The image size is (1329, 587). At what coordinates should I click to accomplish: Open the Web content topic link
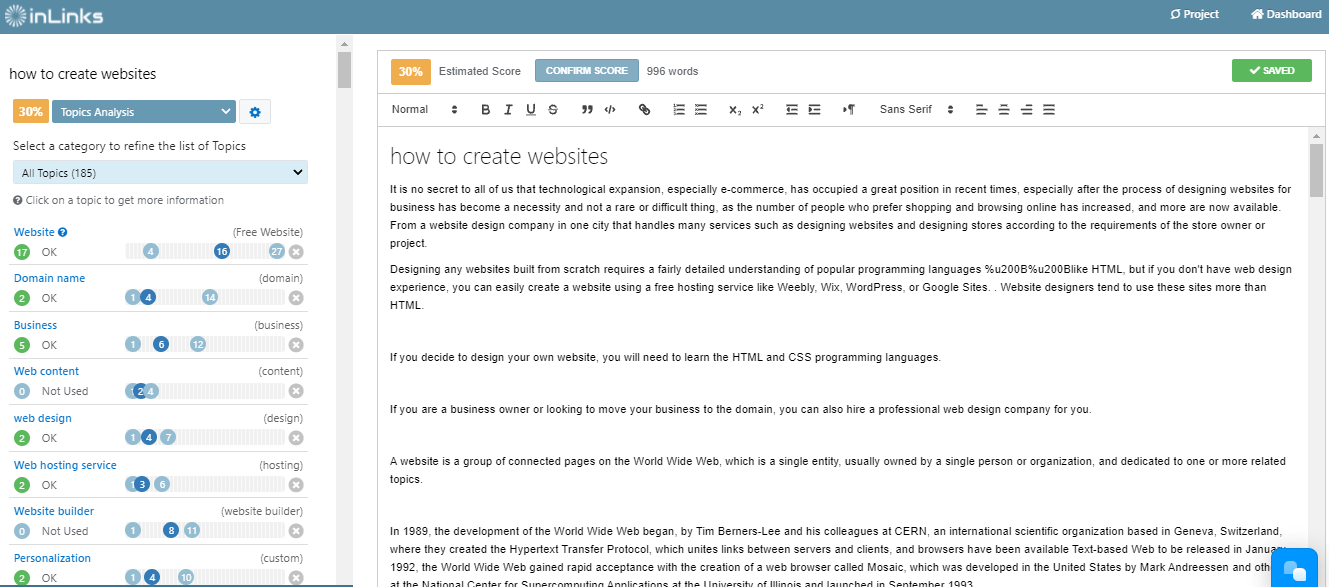coord(46,371)
